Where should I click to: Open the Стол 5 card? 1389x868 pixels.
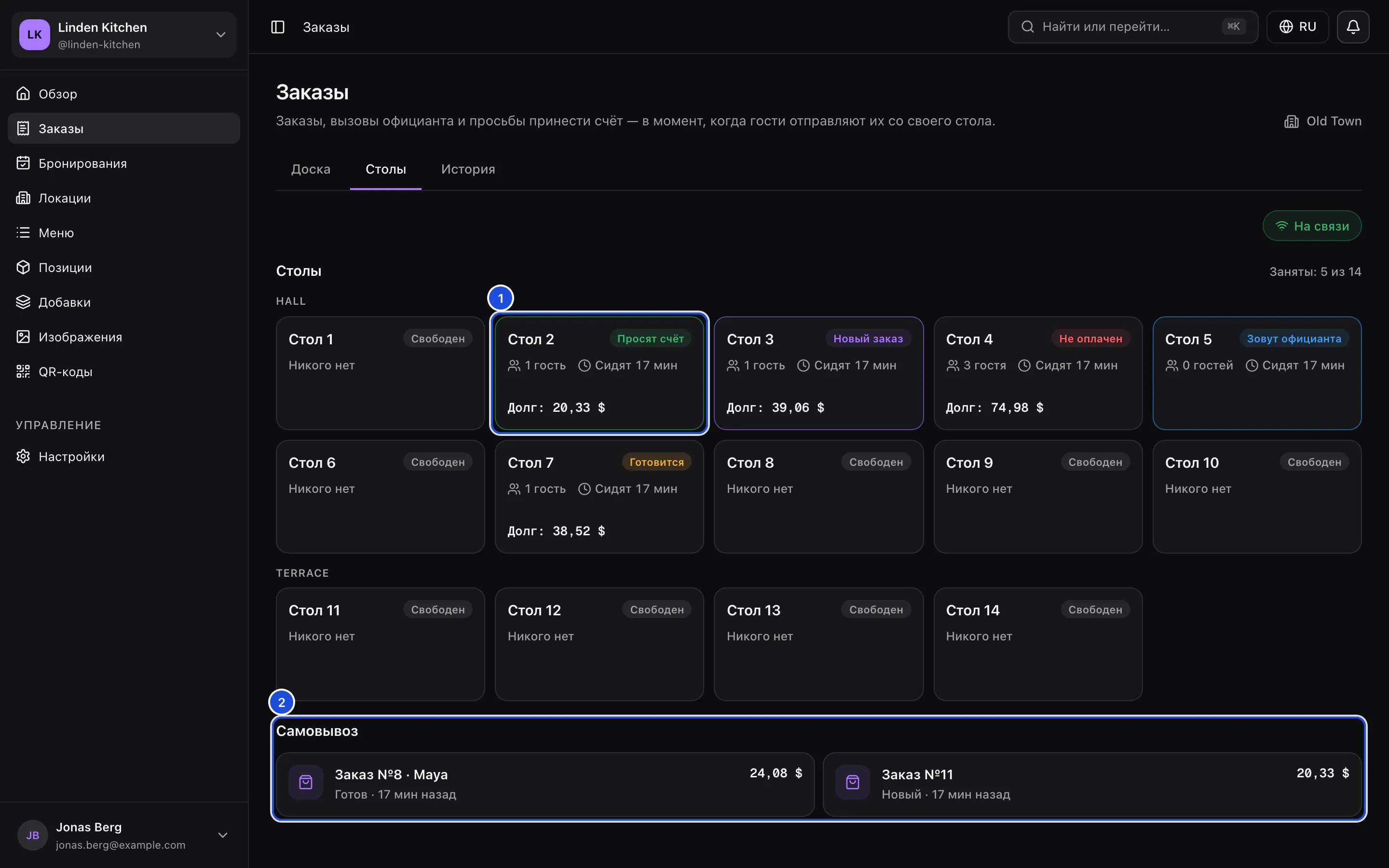click(x=1257, y=373)
